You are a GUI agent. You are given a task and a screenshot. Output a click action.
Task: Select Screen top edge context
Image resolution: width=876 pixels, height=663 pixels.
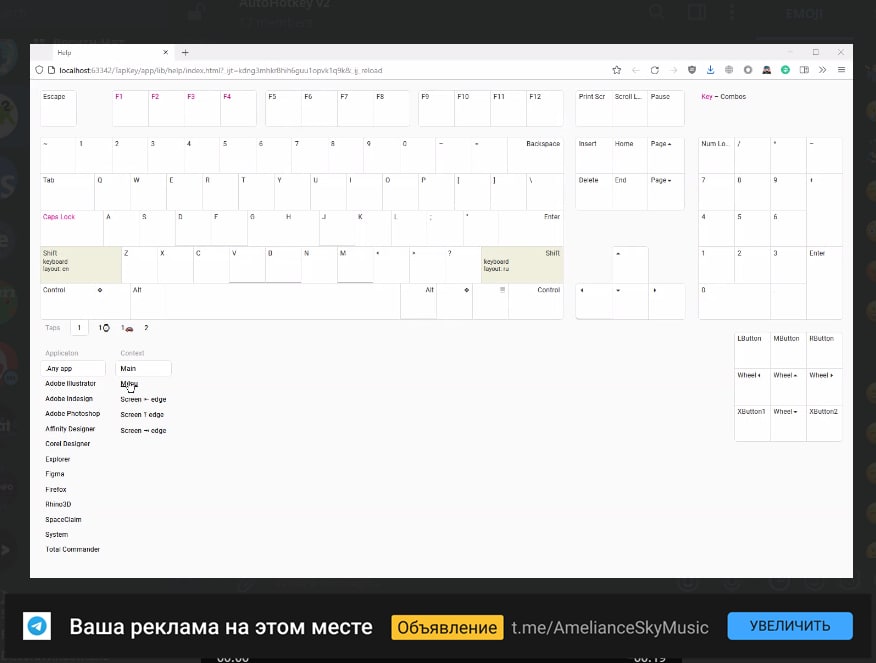click(142, 414)
